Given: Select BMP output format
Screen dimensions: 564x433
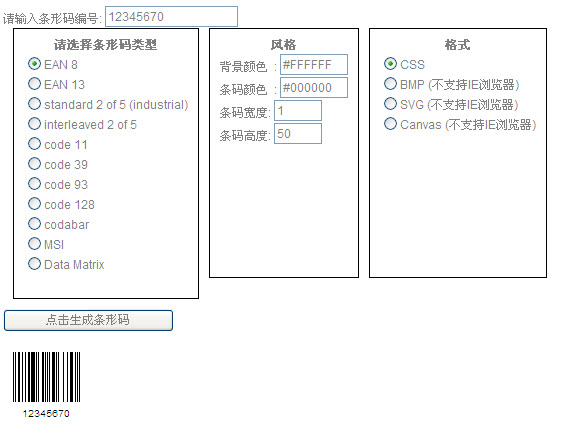Looking at the screenshot, I should click(x=390, y=84).
